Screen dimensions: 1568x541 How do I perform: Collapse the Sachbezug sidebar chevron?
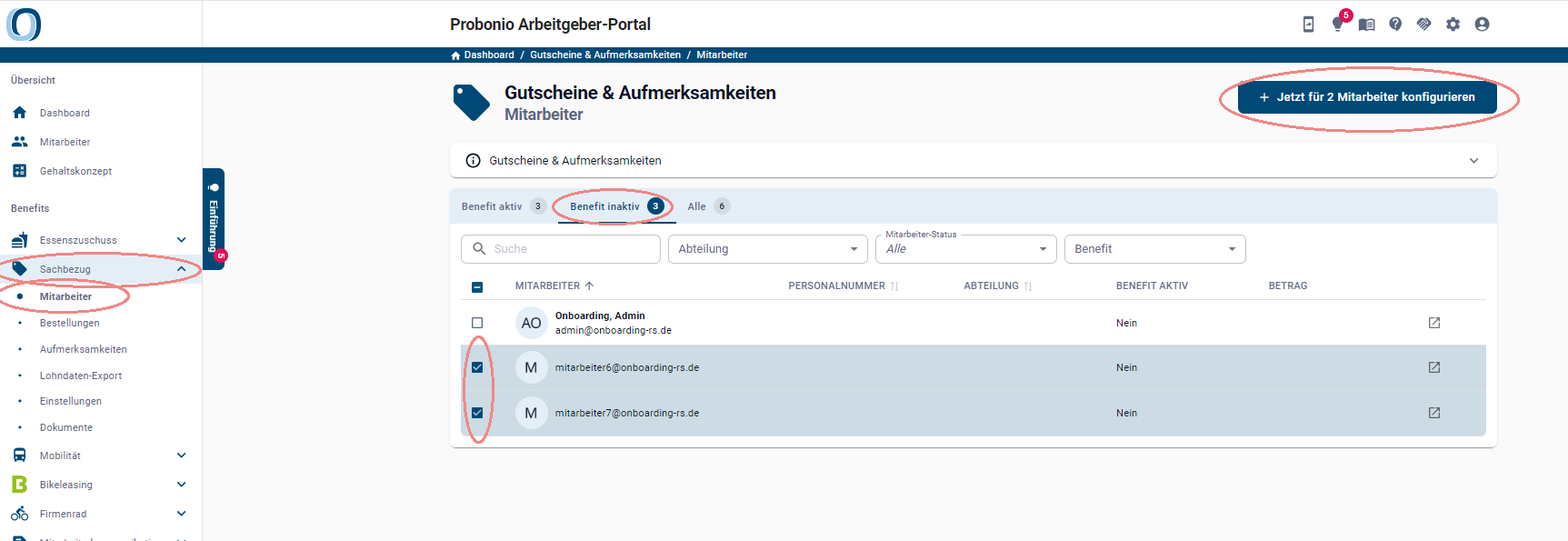point(181,269)
